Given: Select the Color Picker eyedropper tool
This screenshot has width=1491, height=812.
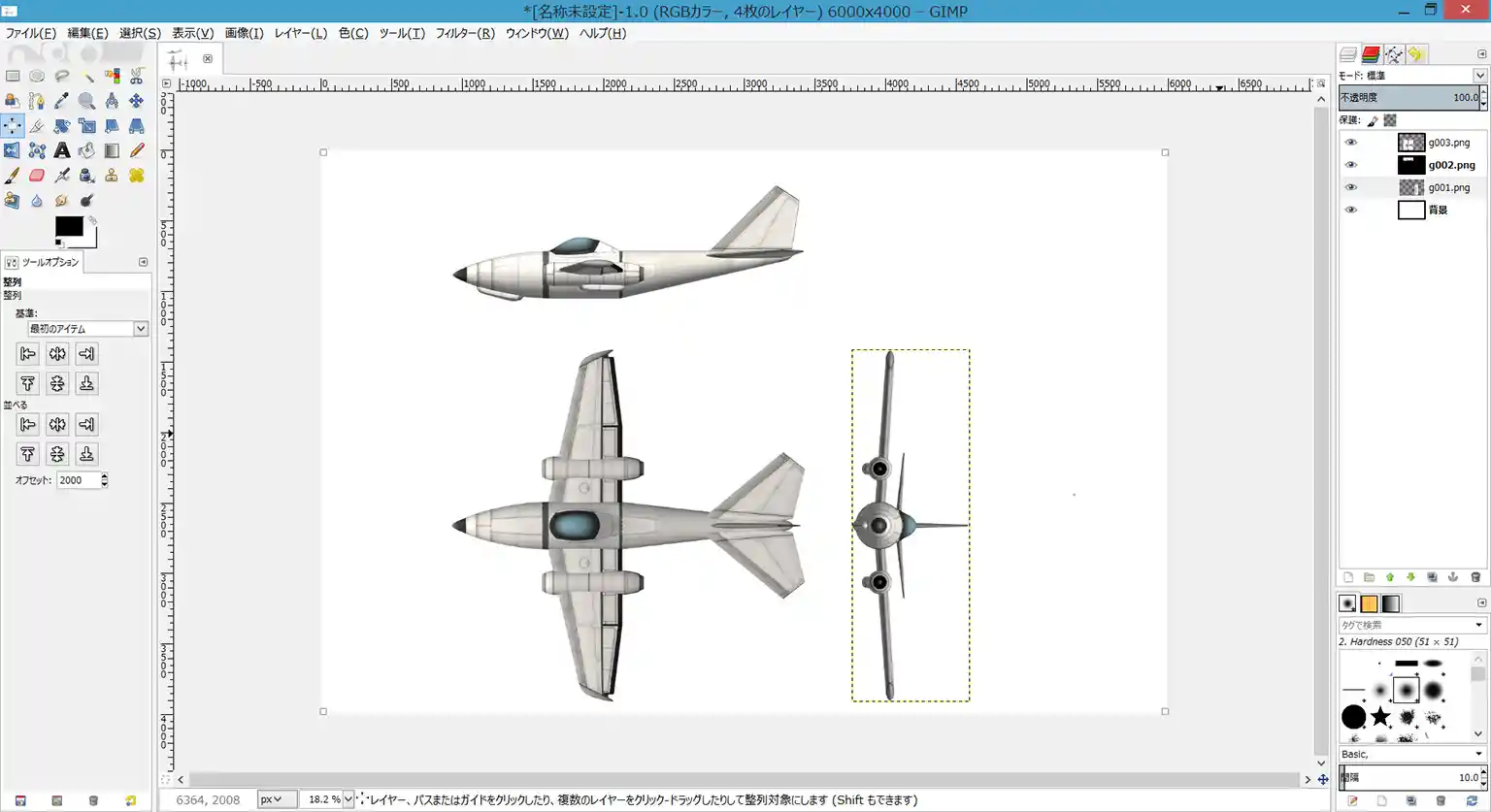Looking at the screenshot, I should click(62, 101).
